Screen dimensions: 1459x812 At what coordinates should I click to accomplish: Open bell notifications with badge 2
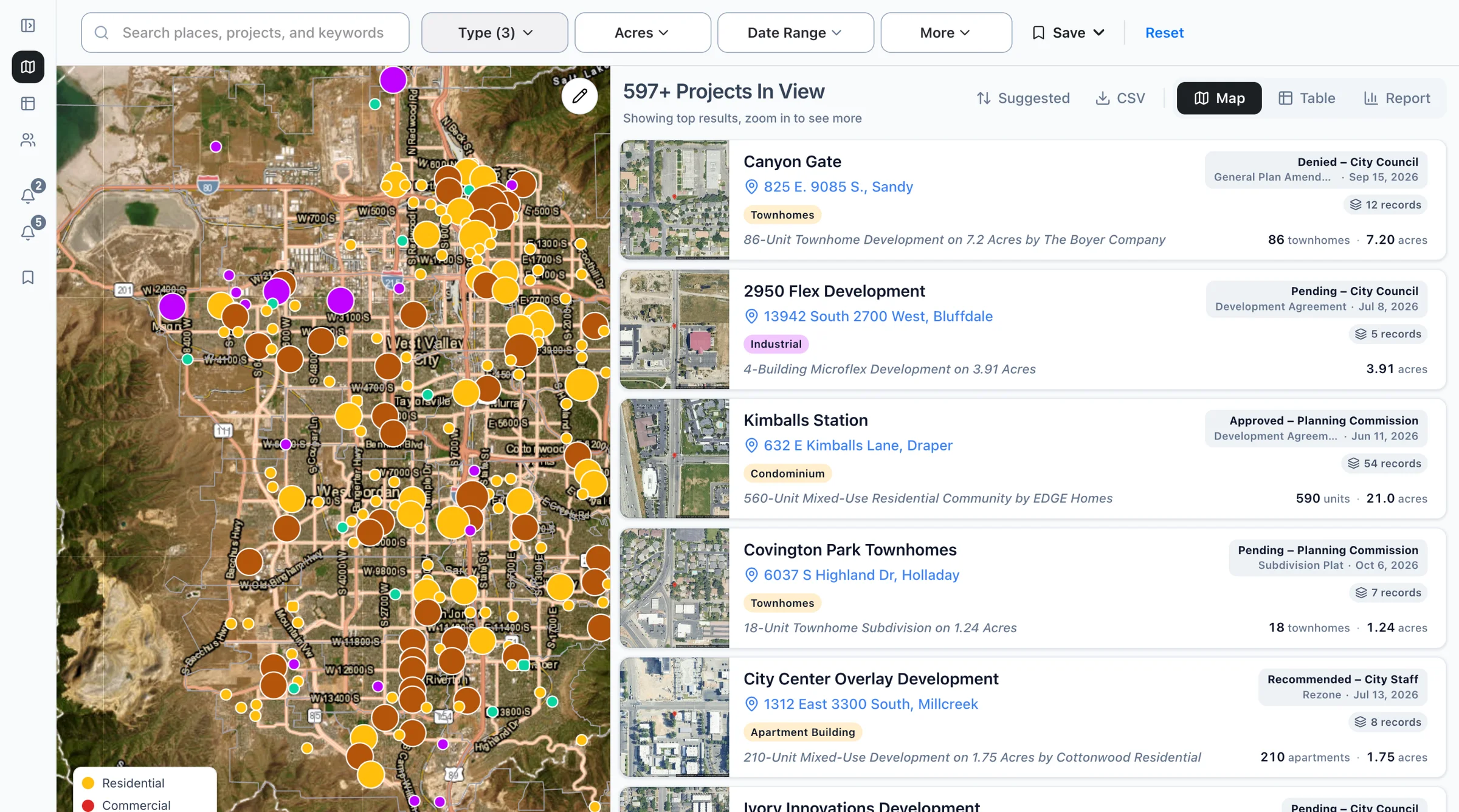point(28,196)
